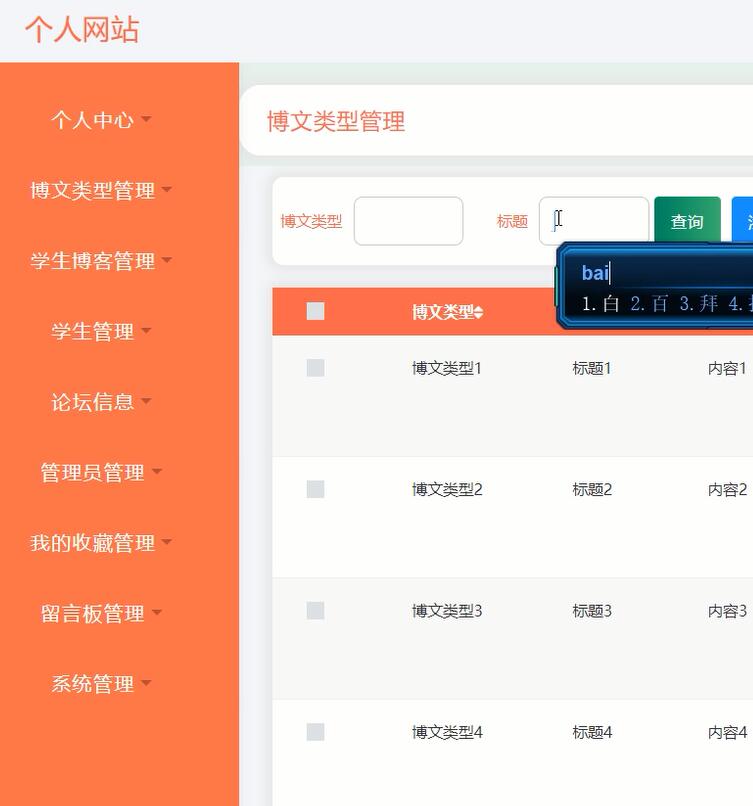This screenshot has height=806, width=753.
Task: Expand the 我的收藏管理 sidebar menu
Action: [101, 542]
